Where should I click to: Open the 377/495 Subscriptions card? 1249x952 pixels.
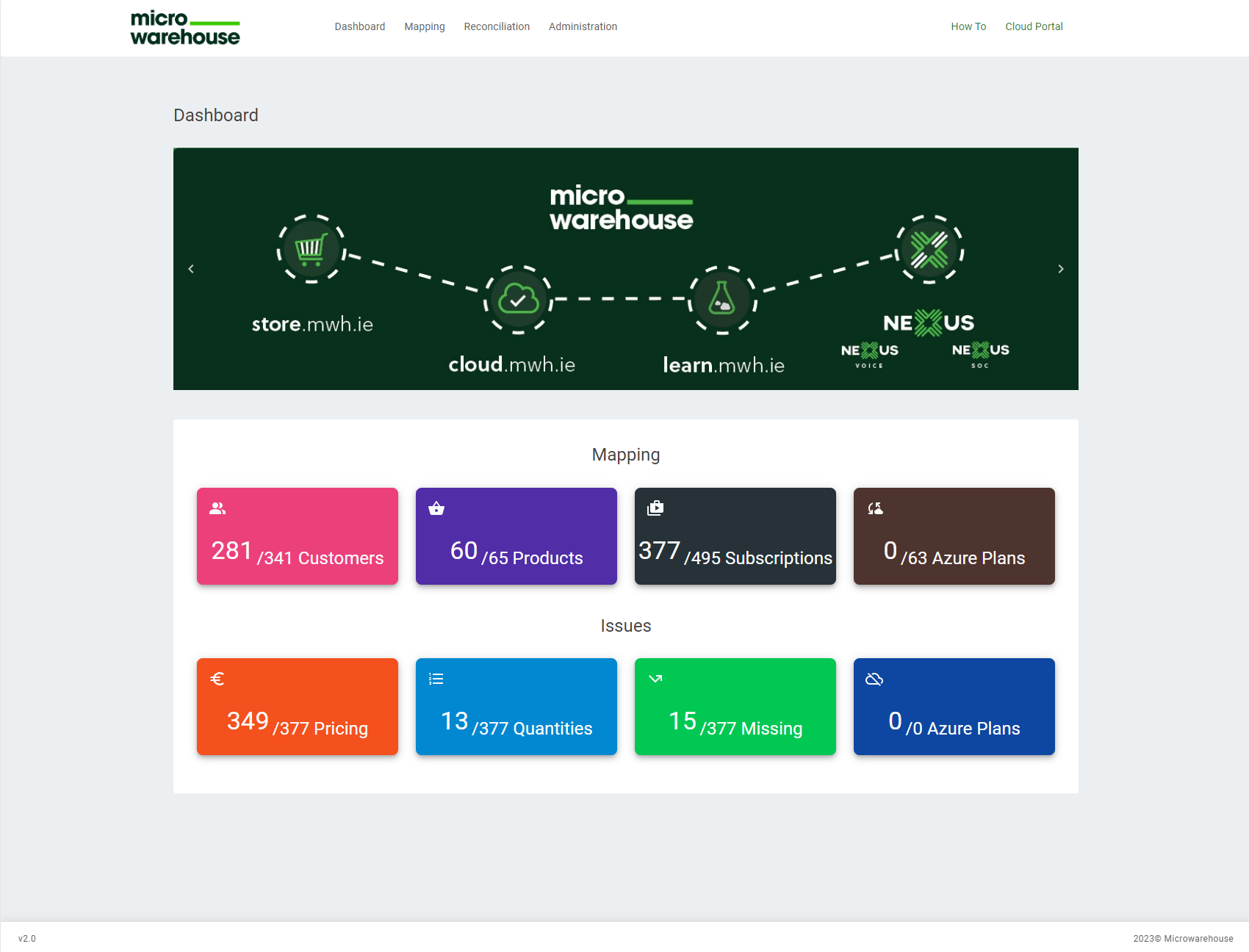735,536
